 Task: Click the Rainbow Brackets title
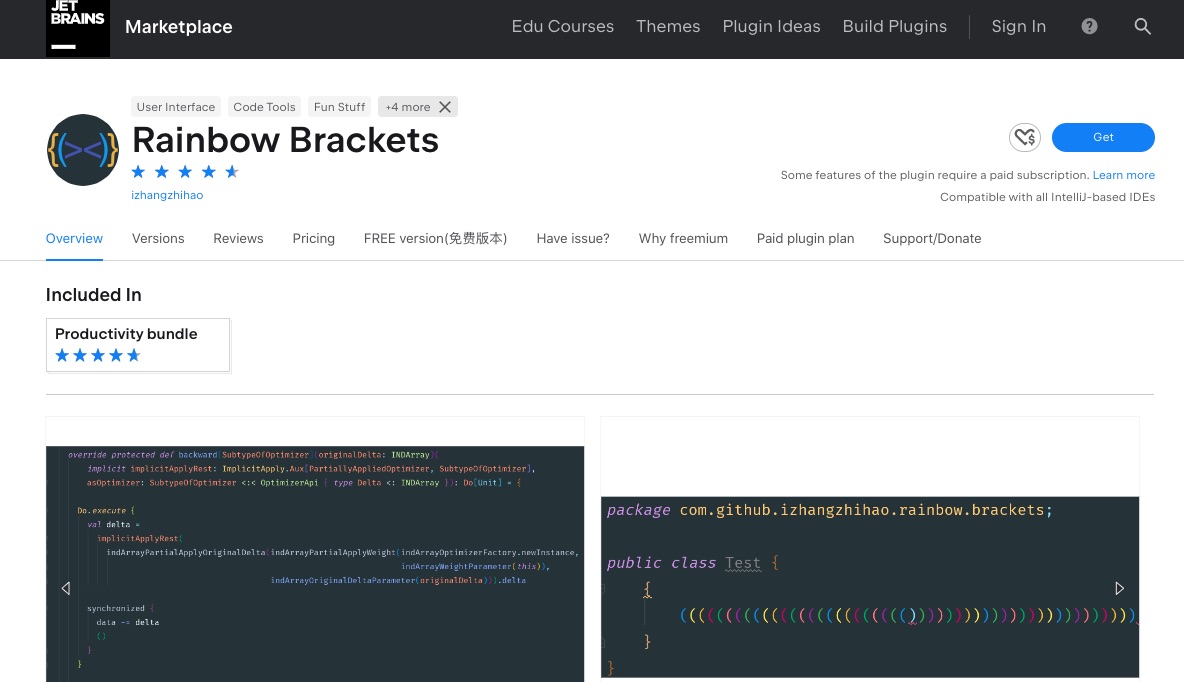[x=285, y=140]
